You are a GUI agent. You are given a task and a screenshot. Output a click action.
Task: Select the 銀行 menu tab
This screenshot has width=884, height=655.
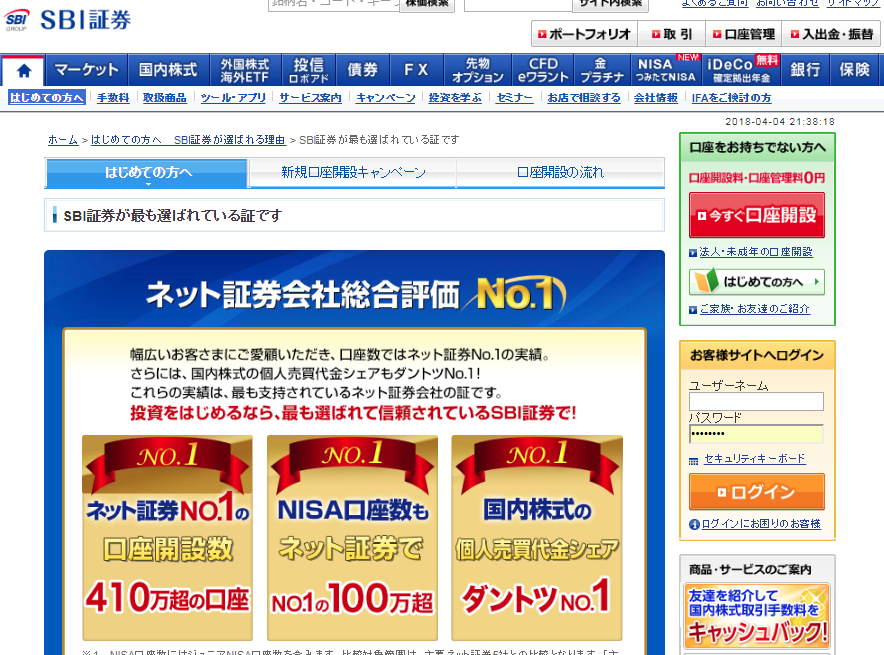tap(805, 70)
